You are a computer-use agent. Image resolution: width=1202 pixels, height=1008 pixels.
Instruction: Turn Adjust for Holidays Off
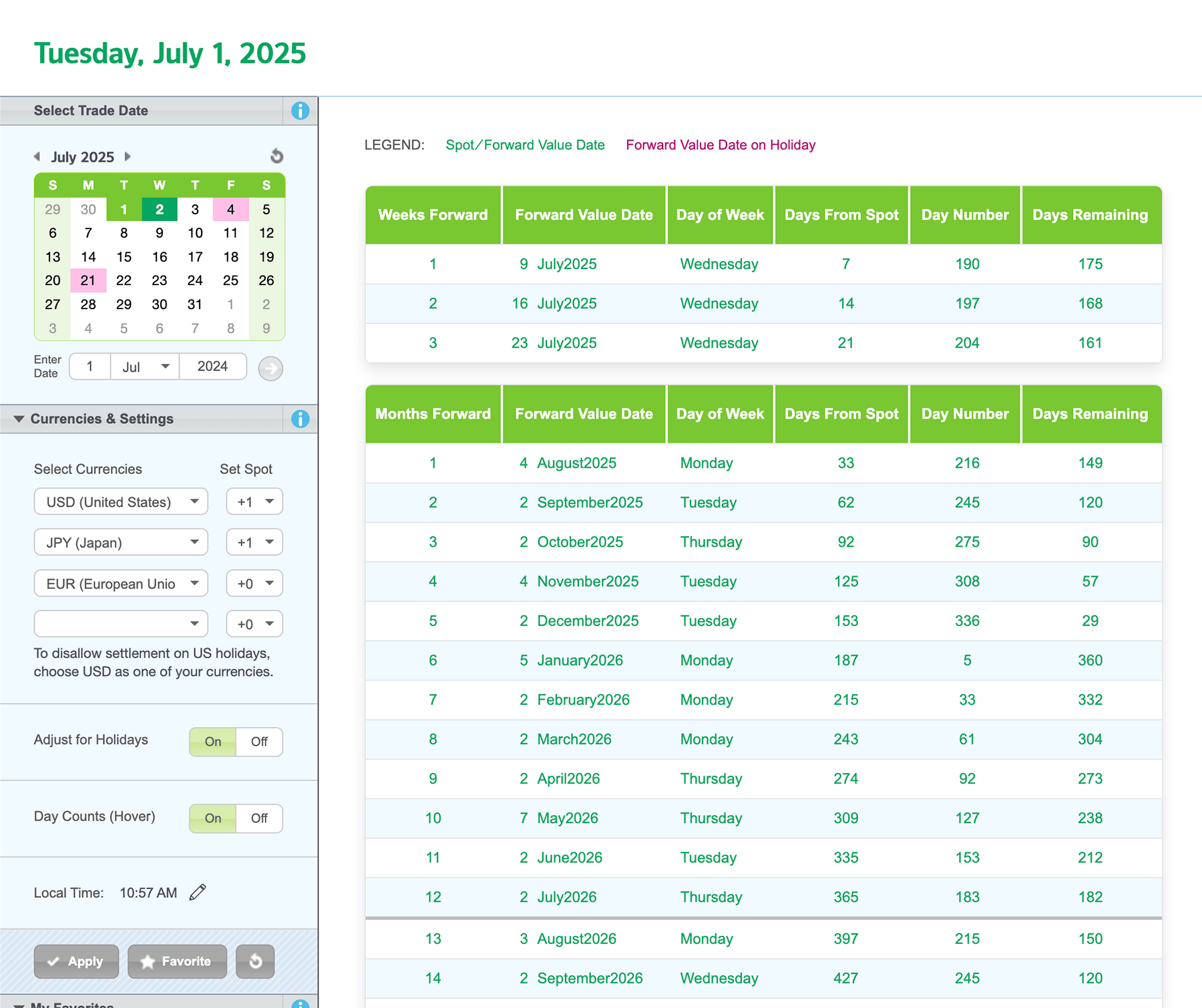[x=259, y=742]
